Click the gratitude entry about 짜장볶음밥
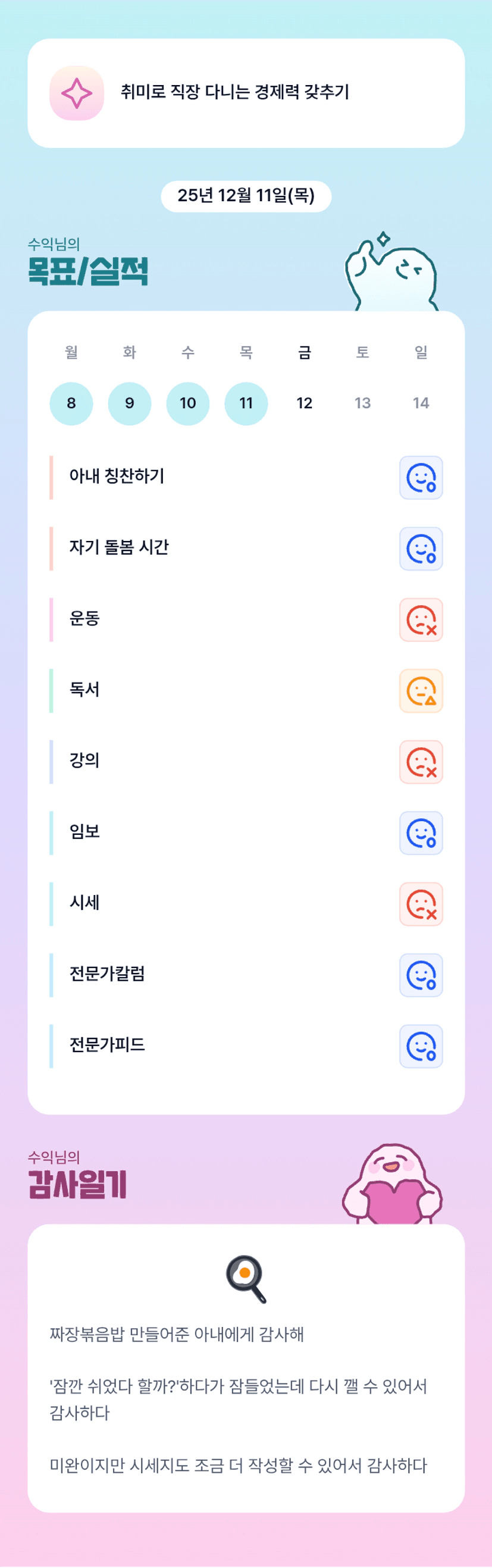This screenshot has width=492, height=1568. pos(177,1334)
